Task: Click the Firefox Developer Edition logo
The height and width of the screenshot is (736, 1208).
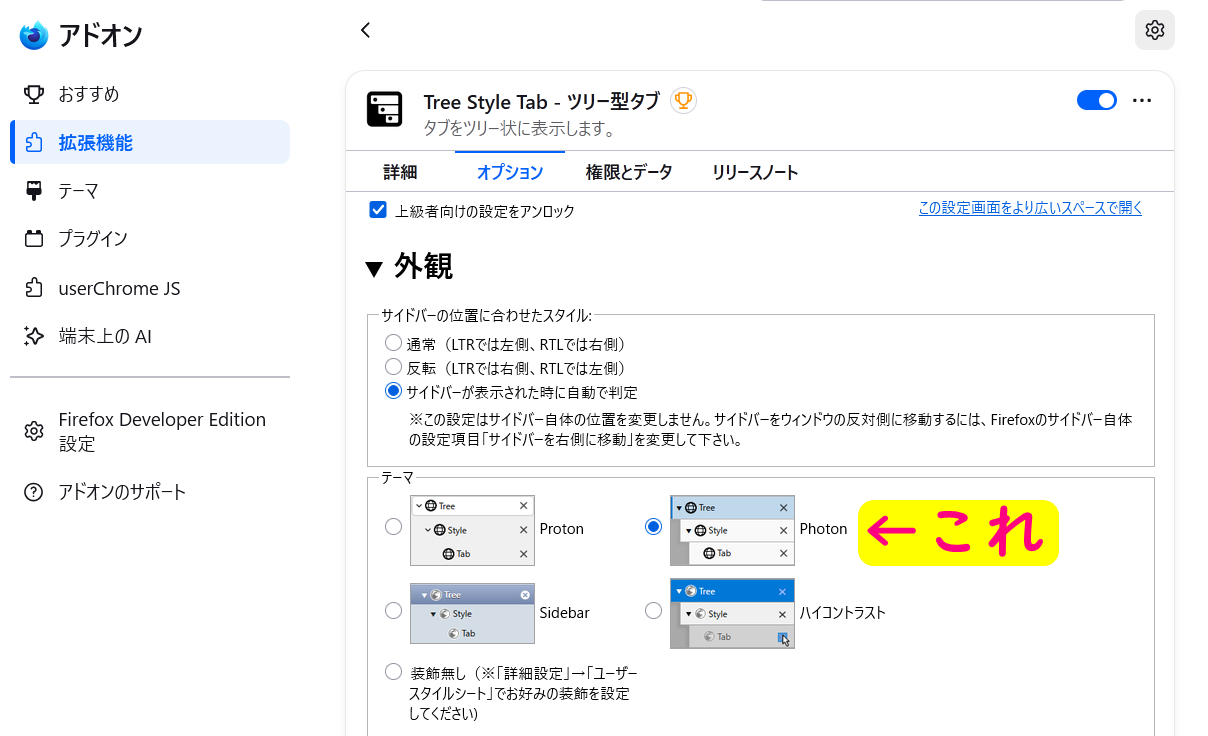Action: tap(34, 35)
